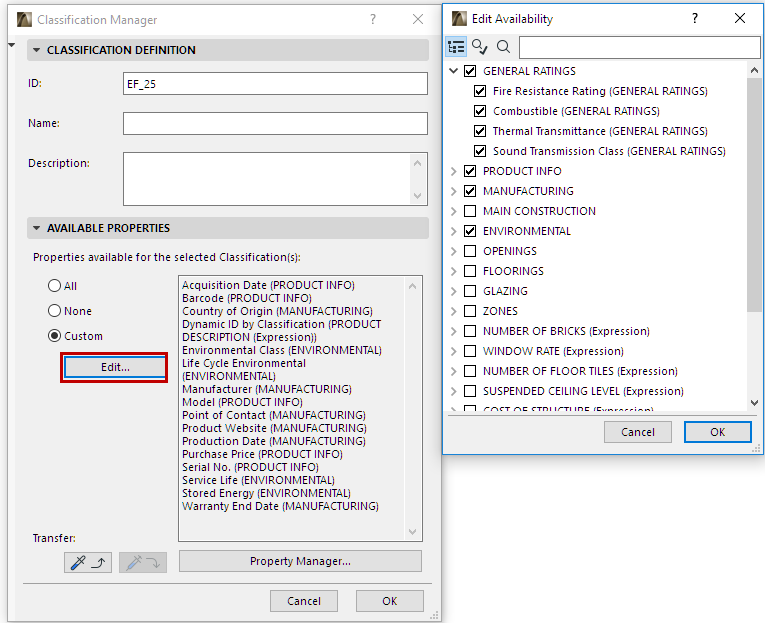The image size is (765, 623).
Task: Check the GLAZING checkbox
Action: tap(470, 291)
